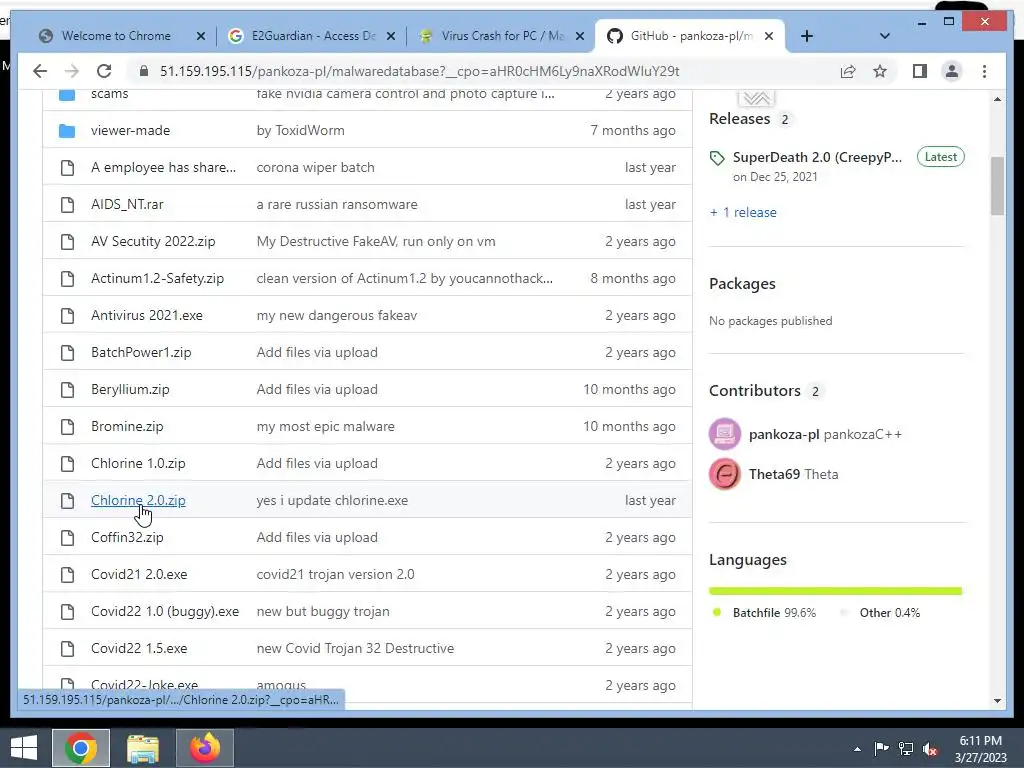Viewport: 1024px width, 768px height.
Task: Open Actinum1.2-Safety.zip
Action: click(x=157, y=278)
